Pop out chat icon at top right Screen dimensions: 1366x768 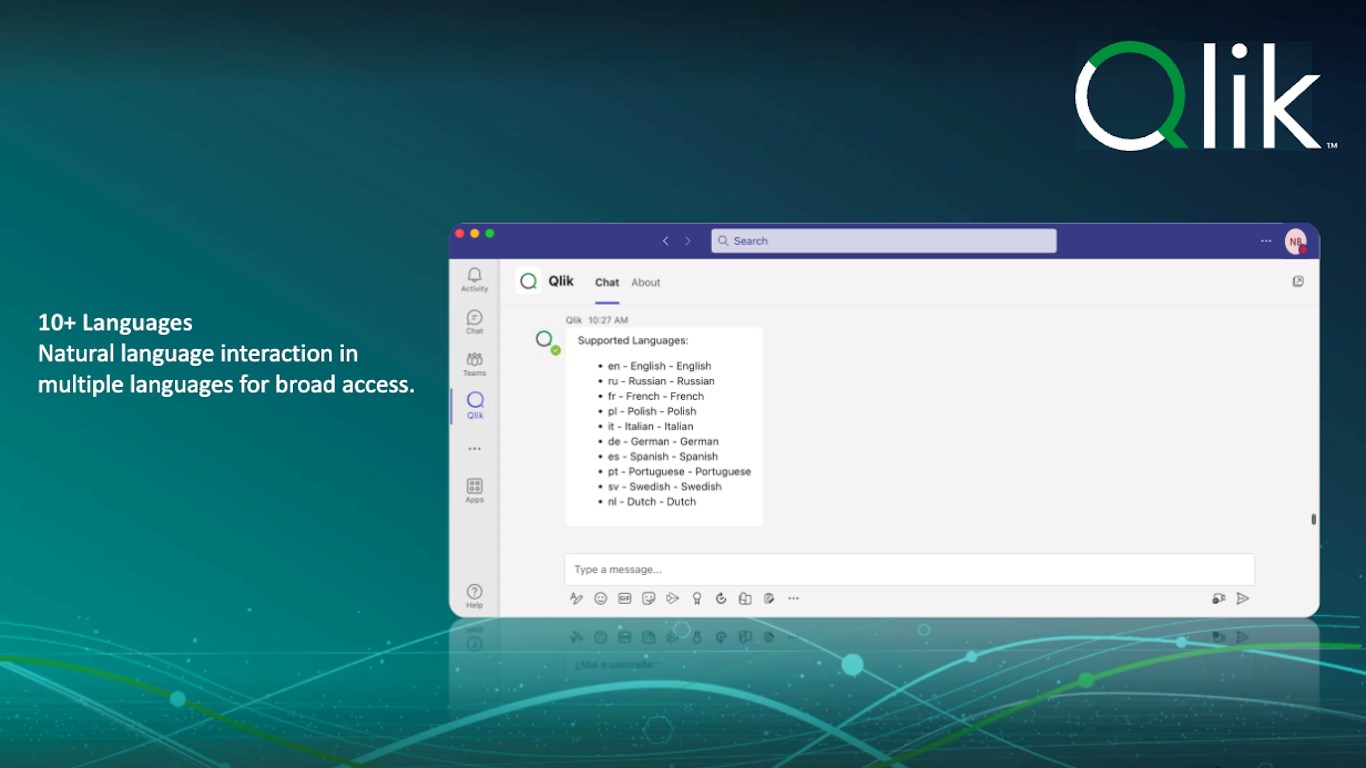pyautogui.click(x=1298, y=282)
